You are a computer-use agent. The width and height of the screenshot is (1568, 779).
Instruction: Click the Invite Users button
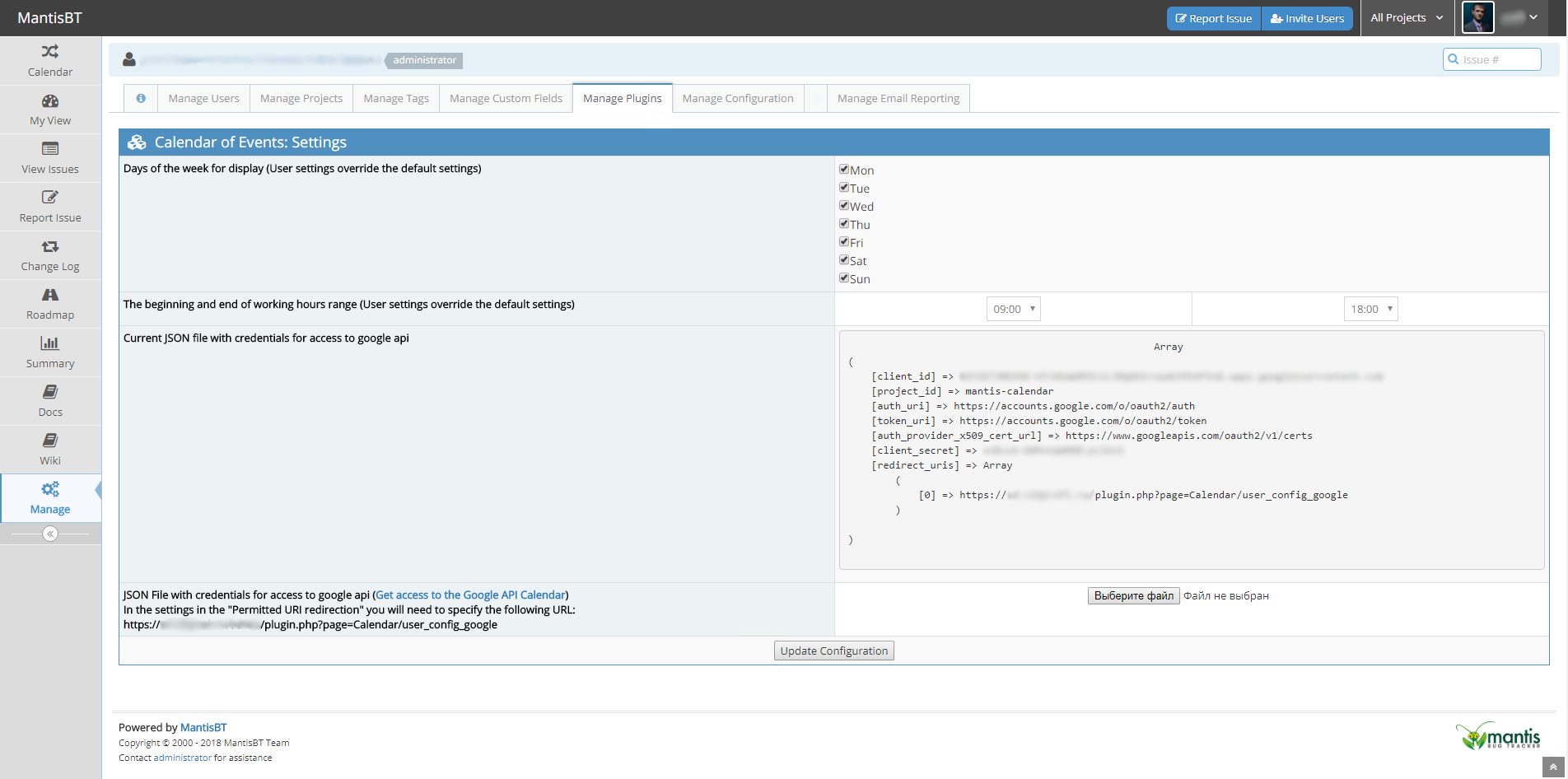pyautogui.click(x=1307, y=18)
